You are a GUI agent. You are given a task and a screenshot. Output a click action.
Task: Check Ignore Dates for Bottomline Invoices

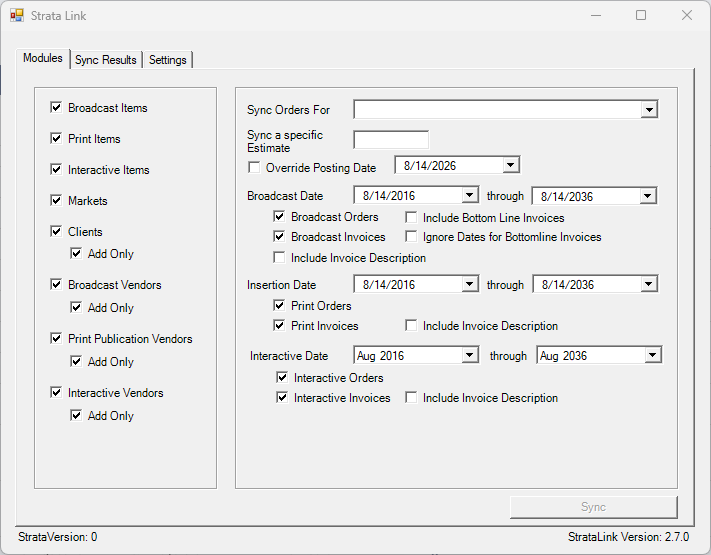click(x=411, y=237)
